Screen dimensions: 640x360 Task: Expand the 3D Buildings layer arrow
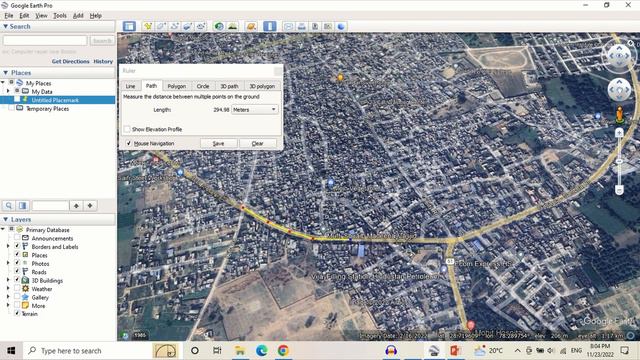click(x=9, y=280)
